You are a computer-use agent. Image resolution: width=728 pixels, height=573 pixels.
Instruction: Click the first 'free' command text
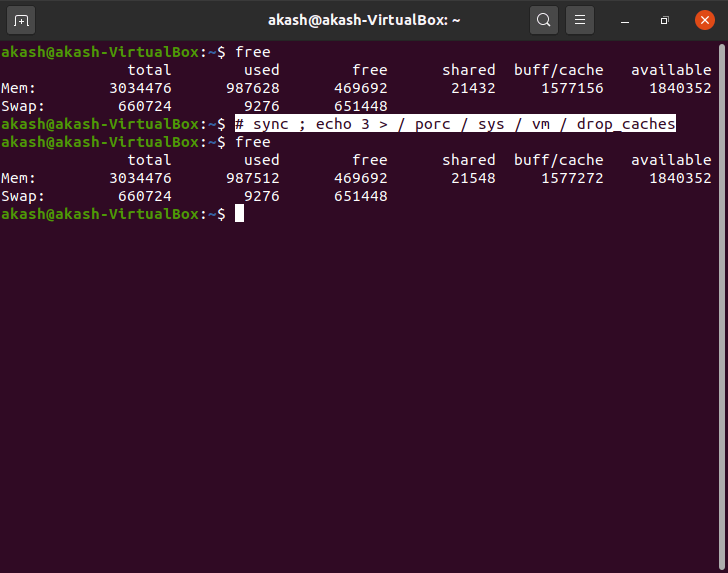(253, 52)
